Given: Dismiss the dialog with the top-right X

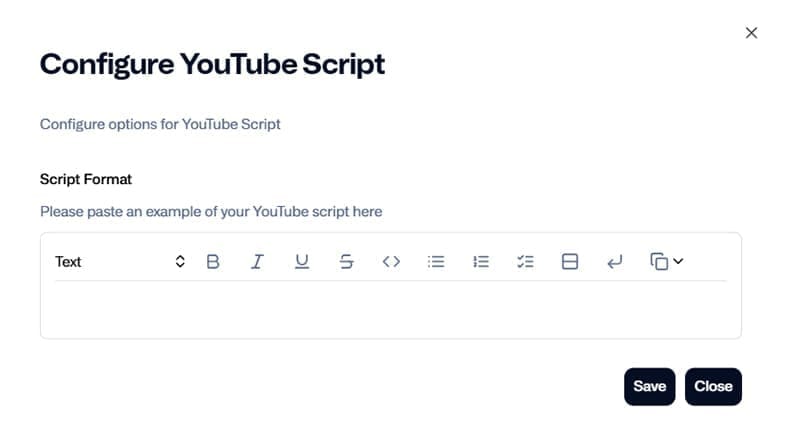Looking at the screenshot, I should point(751,33).
